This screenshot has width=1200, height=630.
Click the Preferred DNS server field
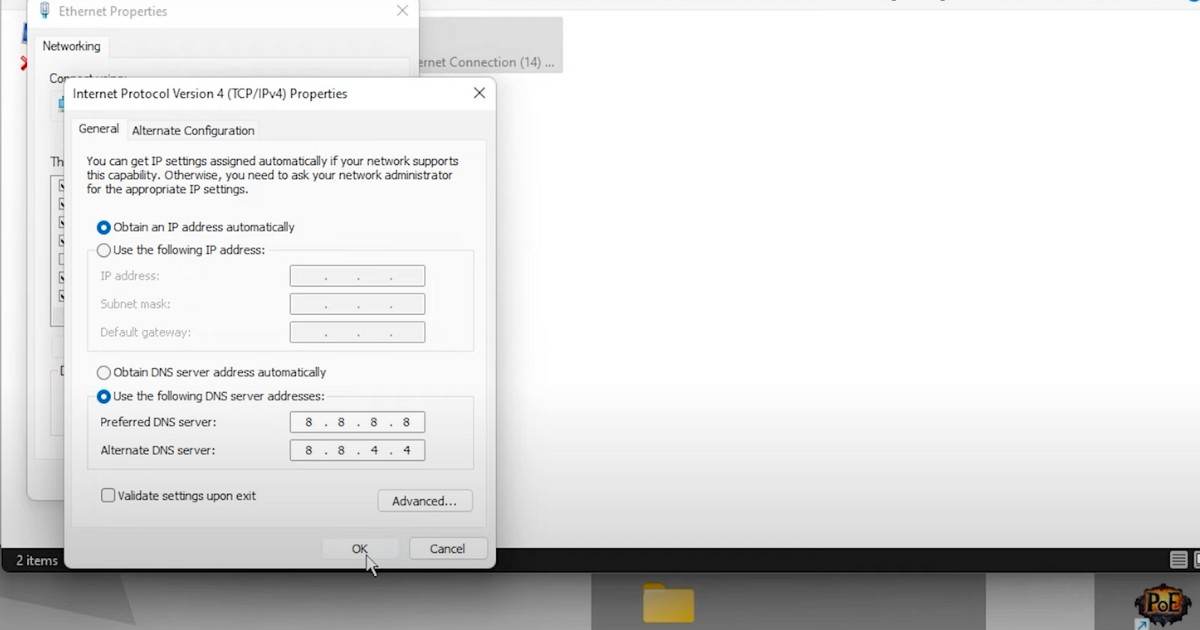pos(357,422)
